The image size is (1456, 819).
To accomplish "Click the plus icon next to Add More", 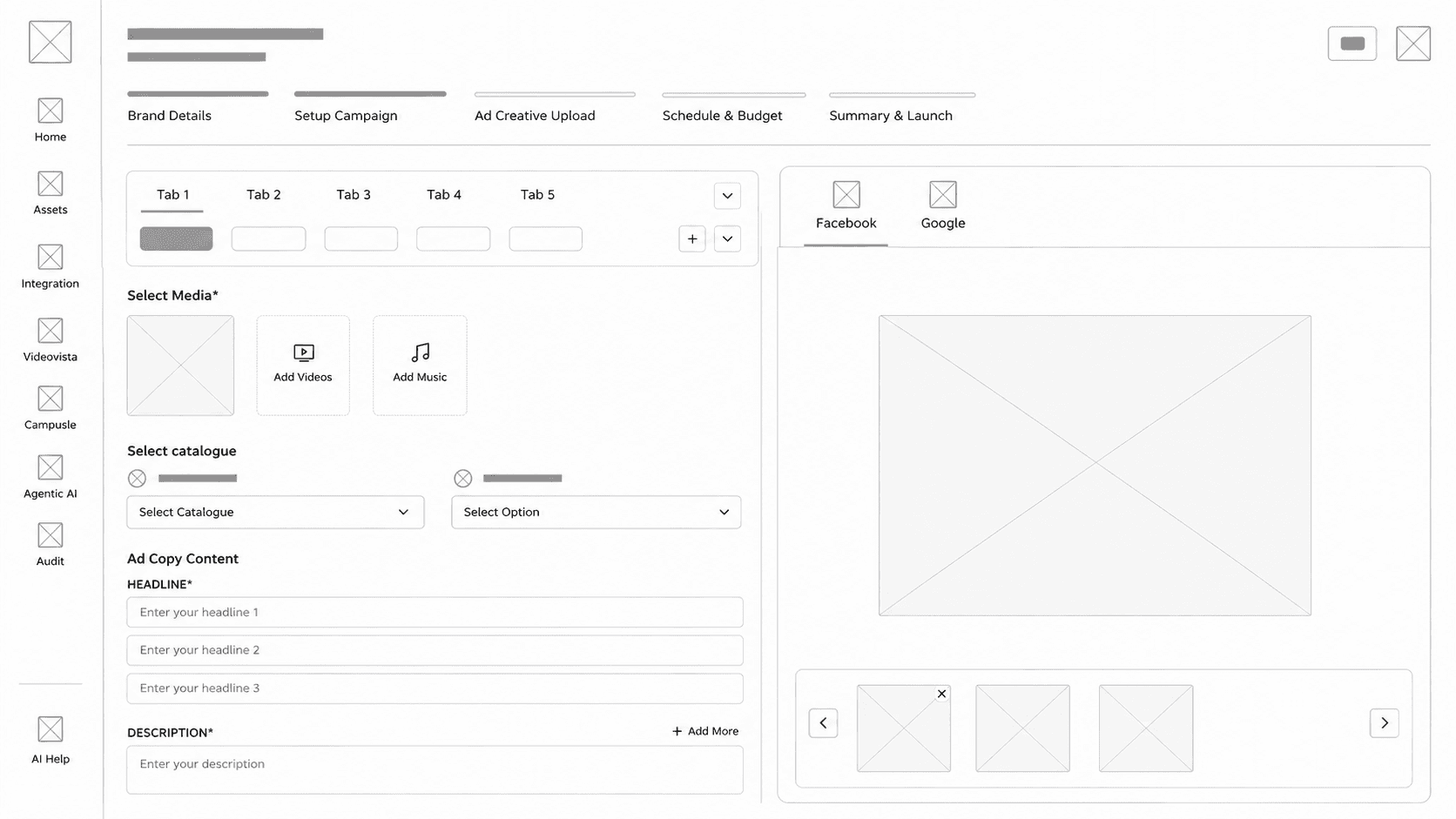I will (x=677, y=731).
